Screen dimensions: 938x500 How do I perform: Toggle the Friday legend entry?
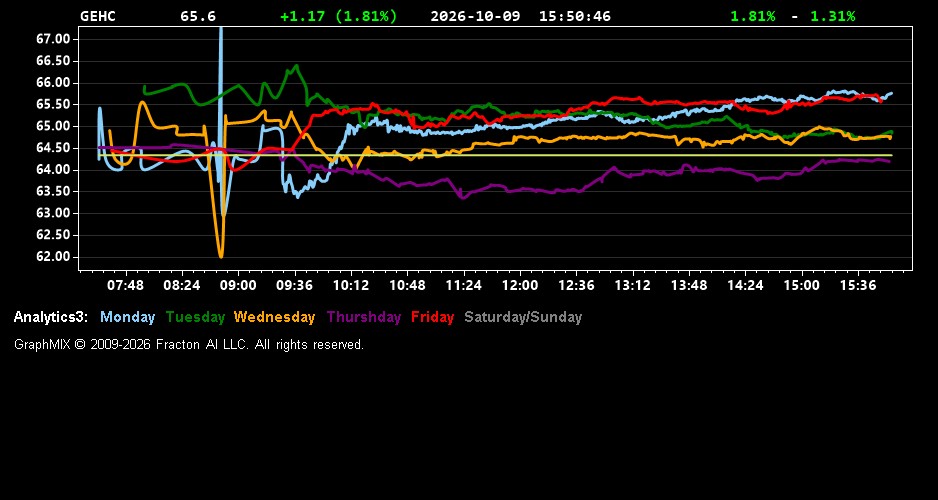point(433,317)
